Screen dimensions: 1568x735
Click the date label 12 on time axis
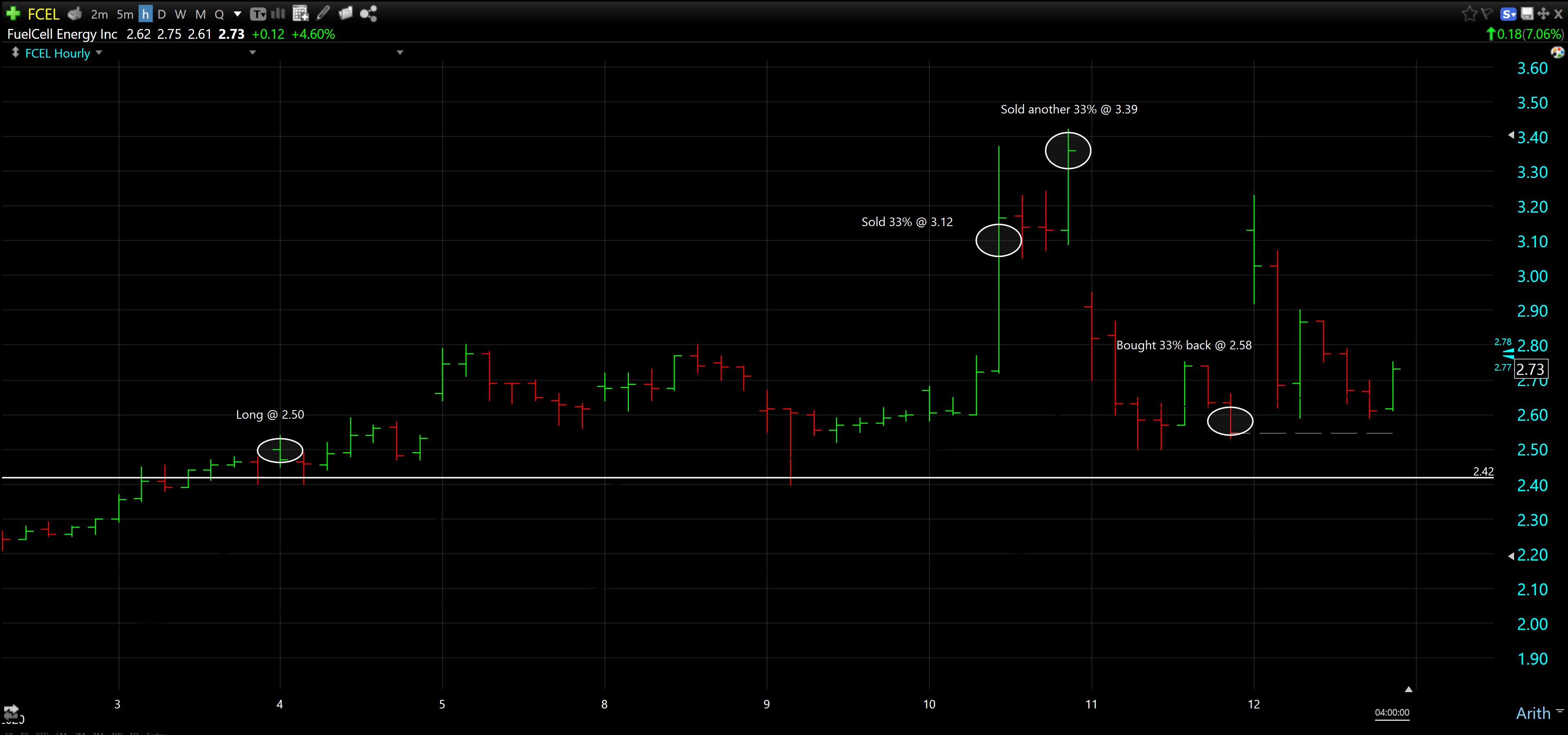[x=1254, y=704]
